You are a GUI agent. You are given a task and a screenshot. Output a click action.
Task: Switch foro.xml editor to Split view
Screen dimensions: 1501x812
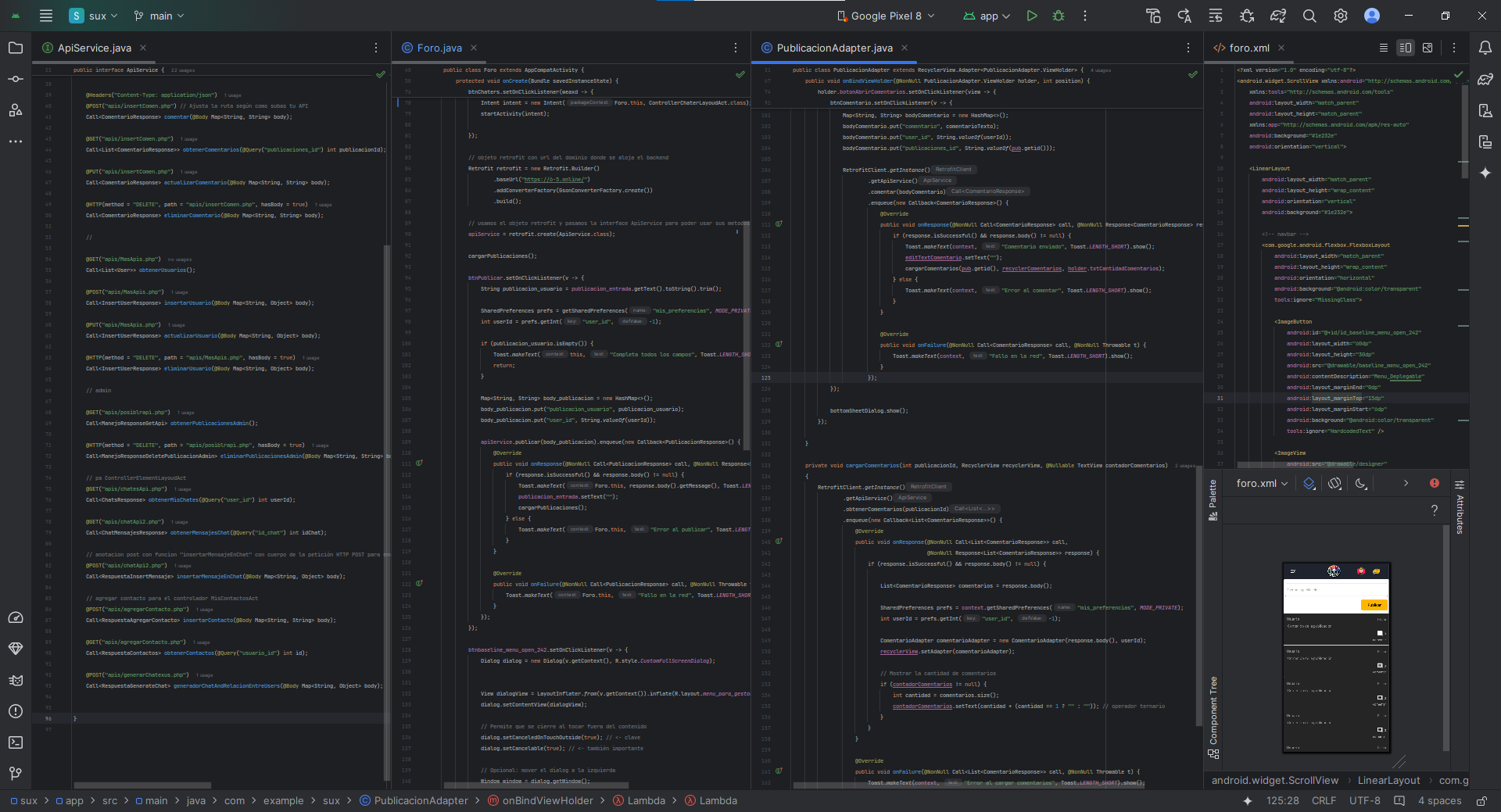point(1406,48)
